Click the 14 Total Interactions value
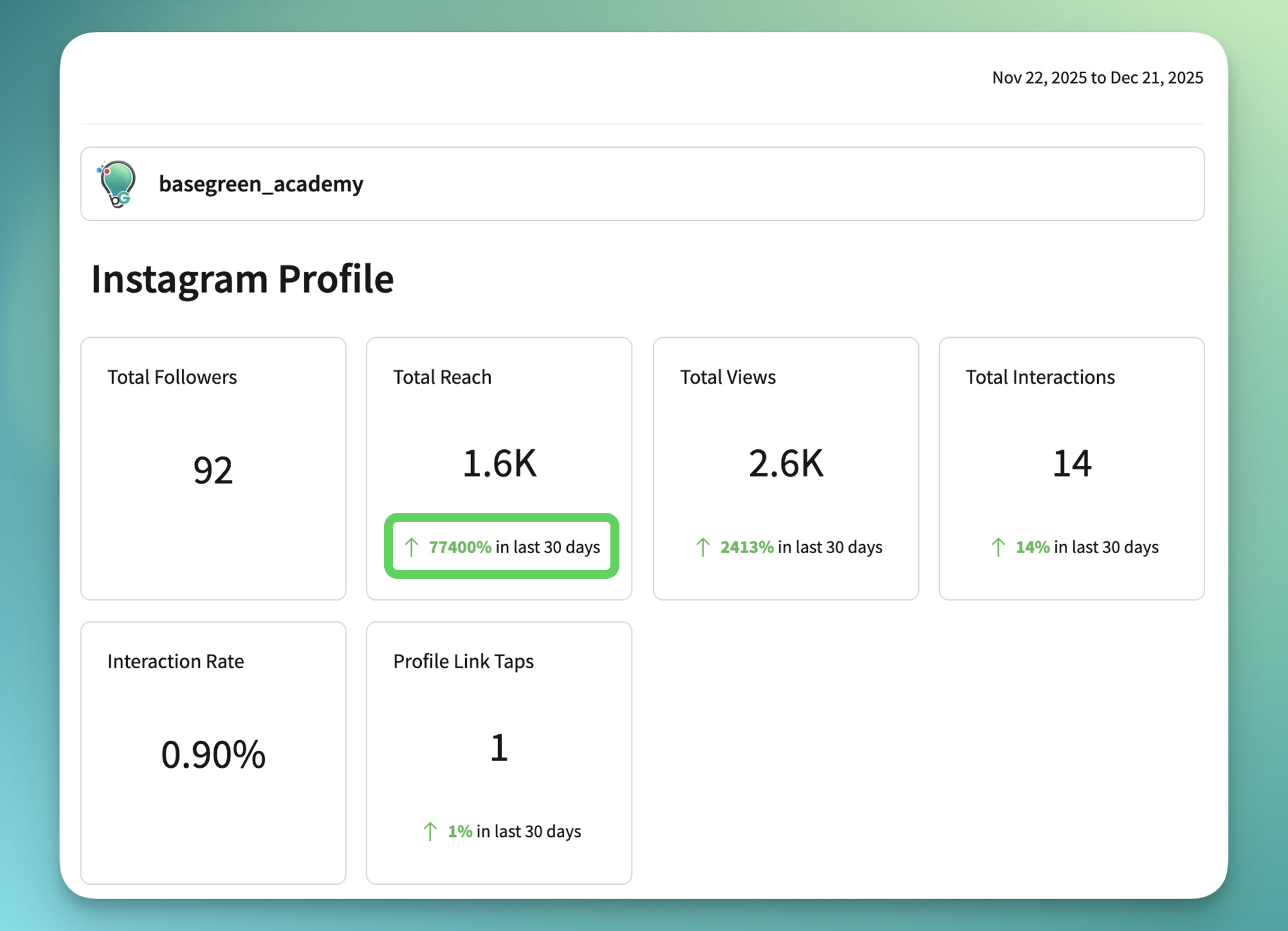This screenshot has height=931, width=1288. coord(1071,464)
